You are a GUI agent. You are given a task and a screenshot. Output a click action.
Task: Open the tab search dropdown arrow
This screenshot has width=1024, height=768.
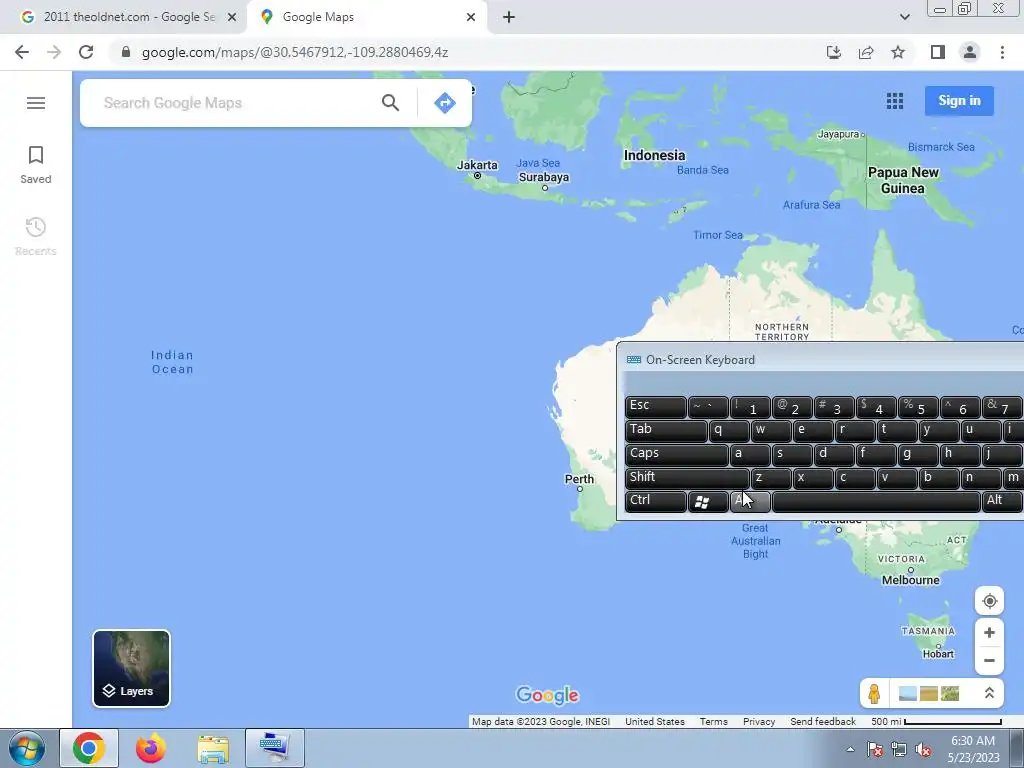pos(904,17)
